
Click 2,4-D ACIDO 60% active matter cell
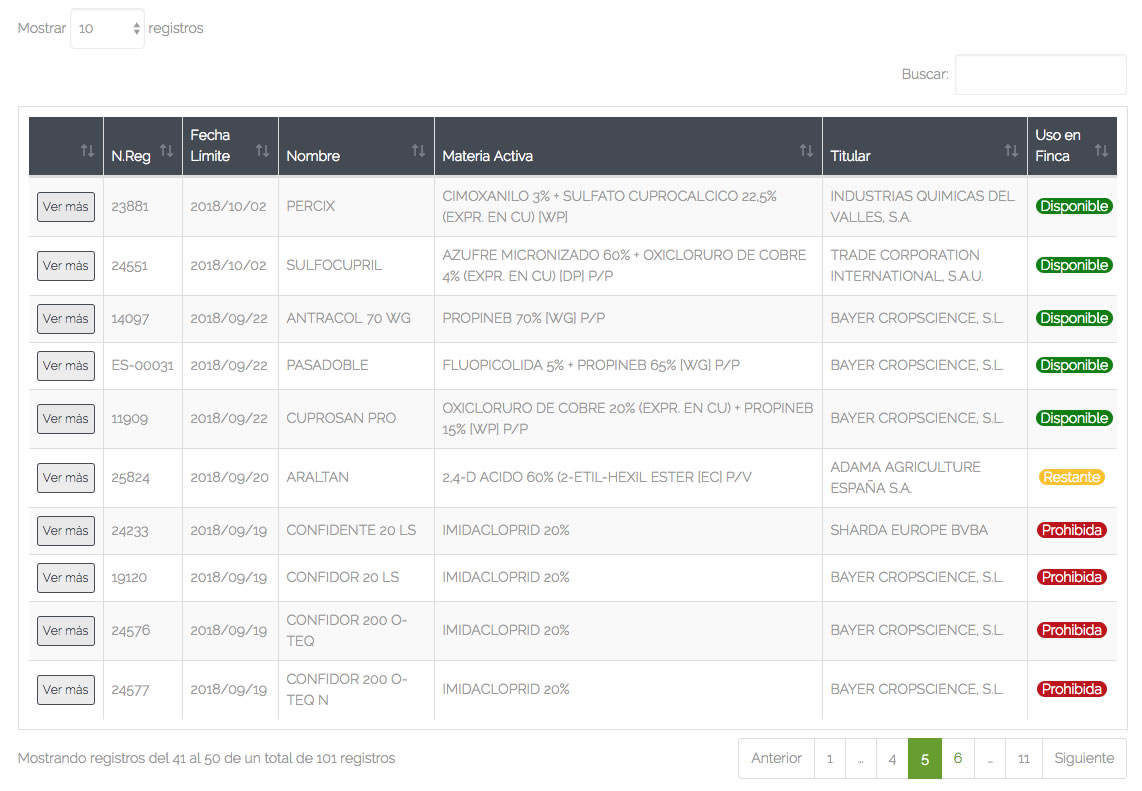(x=597, y=477)
